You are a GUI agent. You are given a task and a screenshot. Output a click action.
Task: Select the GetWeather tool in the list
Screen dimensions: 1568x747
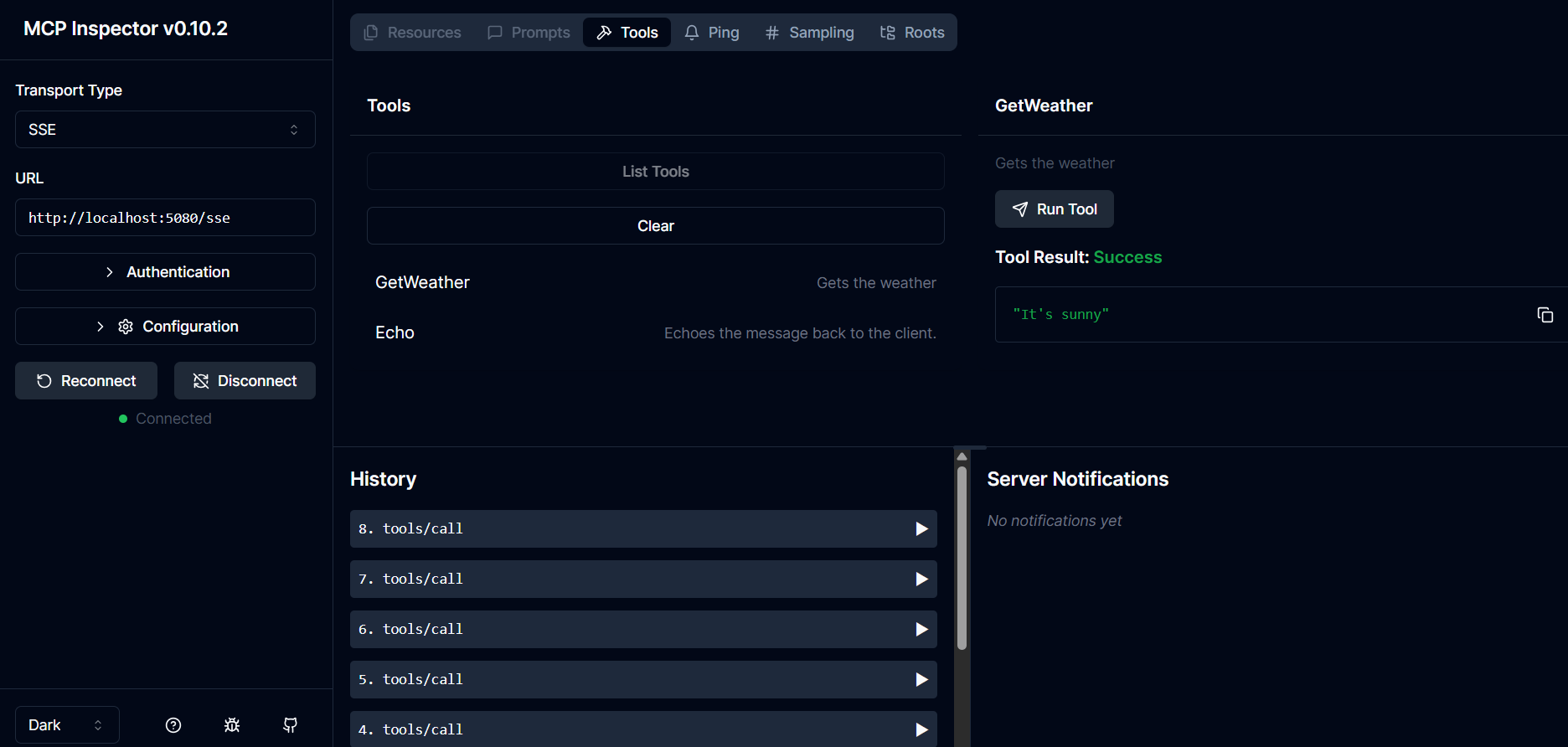(656, 283)
